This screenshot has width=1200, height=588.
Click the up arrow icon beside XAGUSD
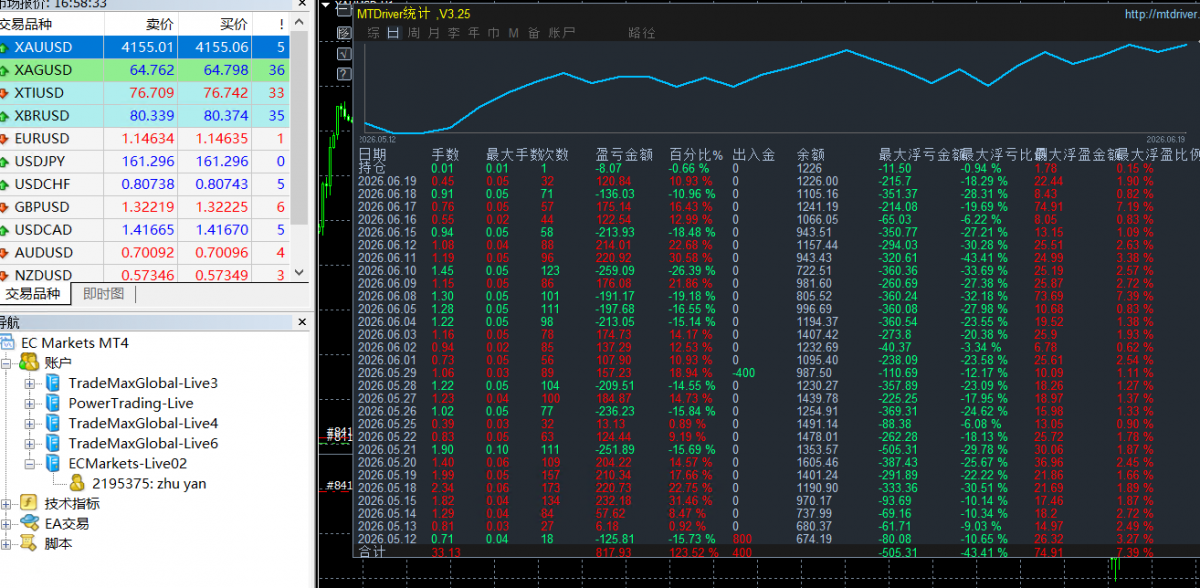pyautogui.click(x=4, y=70)
